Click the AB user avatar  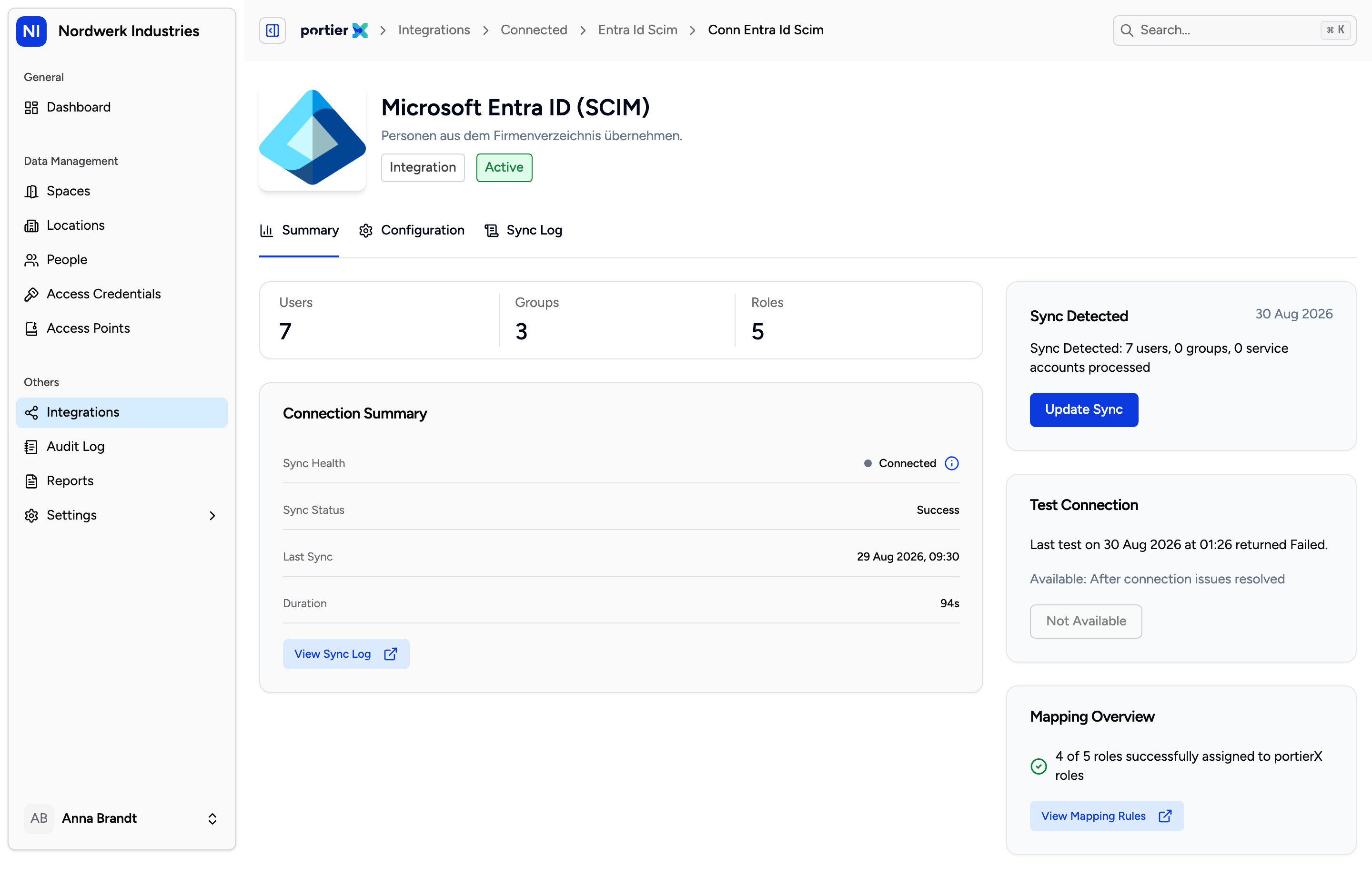click(39, 819)
